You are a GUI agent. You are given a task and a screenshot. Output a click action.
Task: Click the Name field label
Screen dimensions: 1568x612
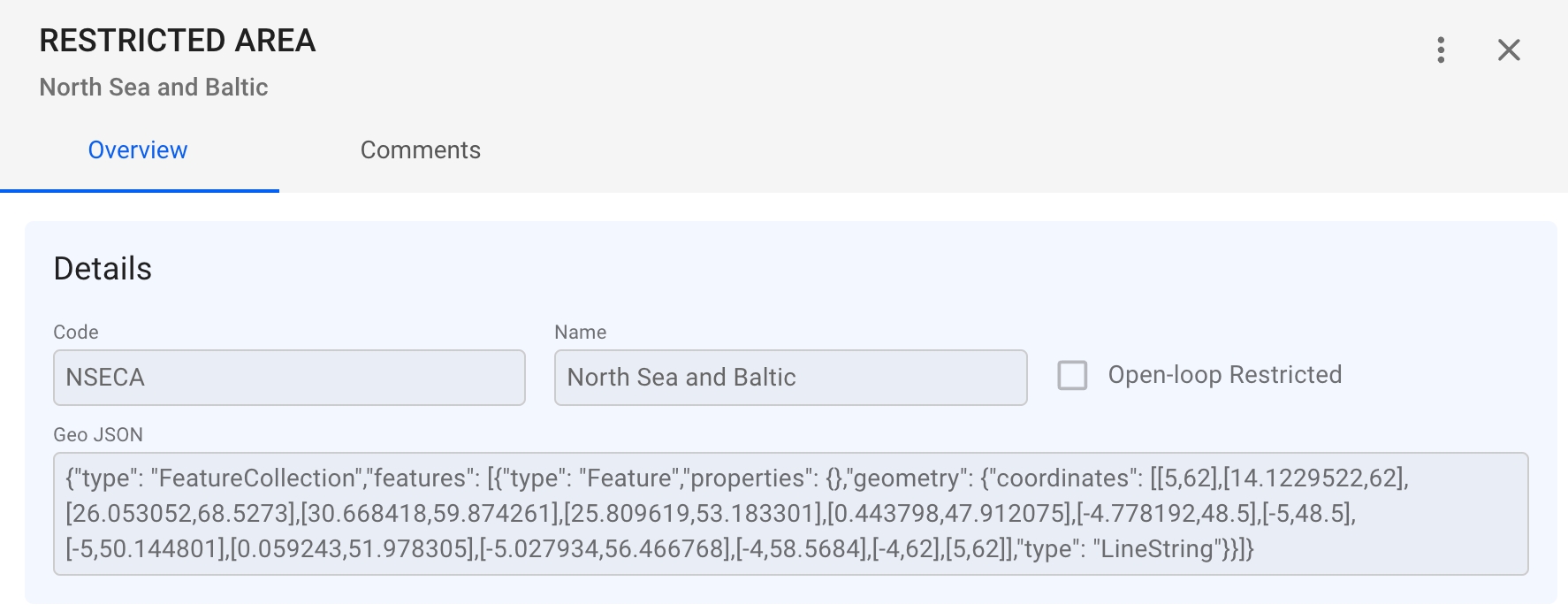point(580,333)
